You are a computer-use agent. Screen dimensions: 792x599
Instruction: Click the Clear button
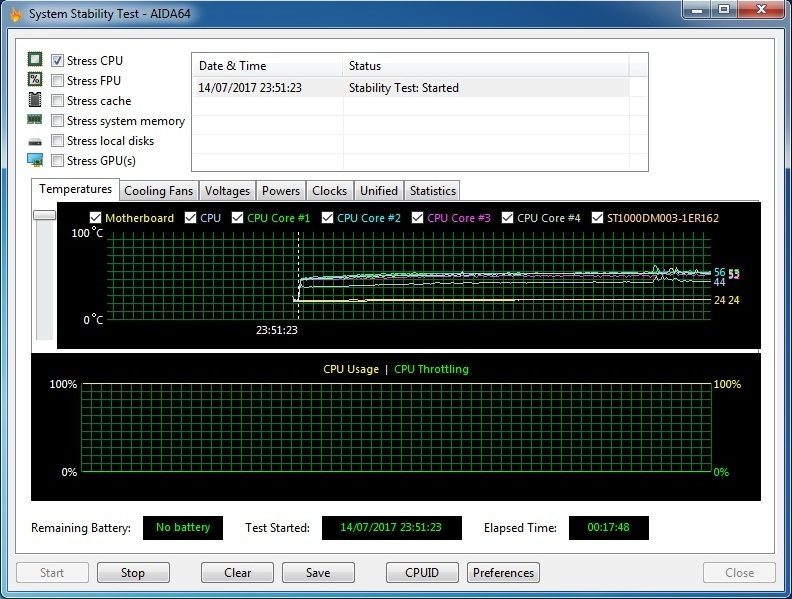(237, 573)
